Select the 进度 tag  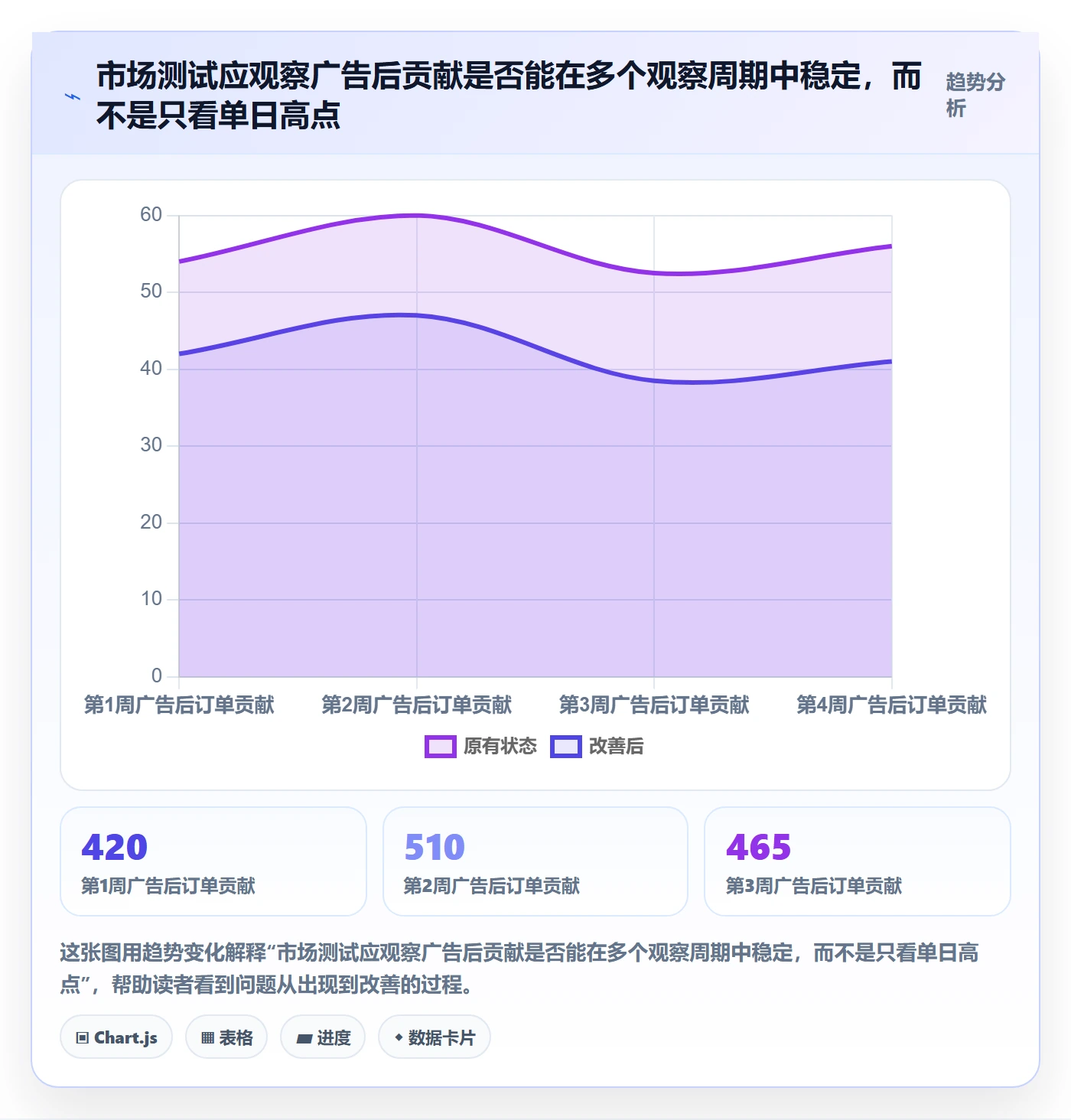coord(323,1037)
